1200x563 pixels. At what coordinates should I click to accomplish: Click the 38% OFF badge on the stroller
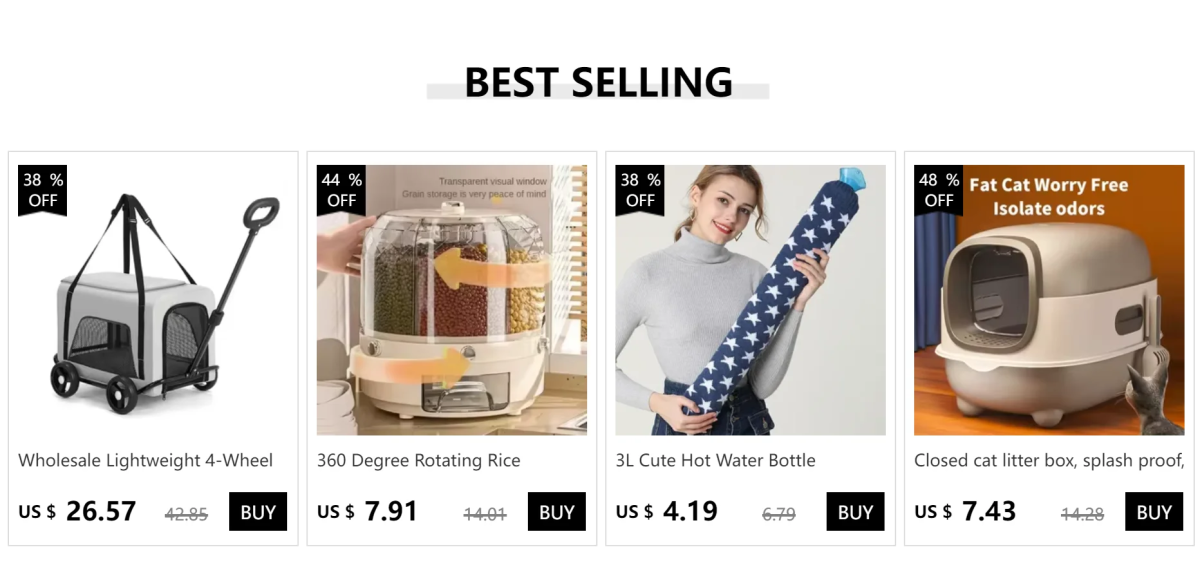[43, 190]
